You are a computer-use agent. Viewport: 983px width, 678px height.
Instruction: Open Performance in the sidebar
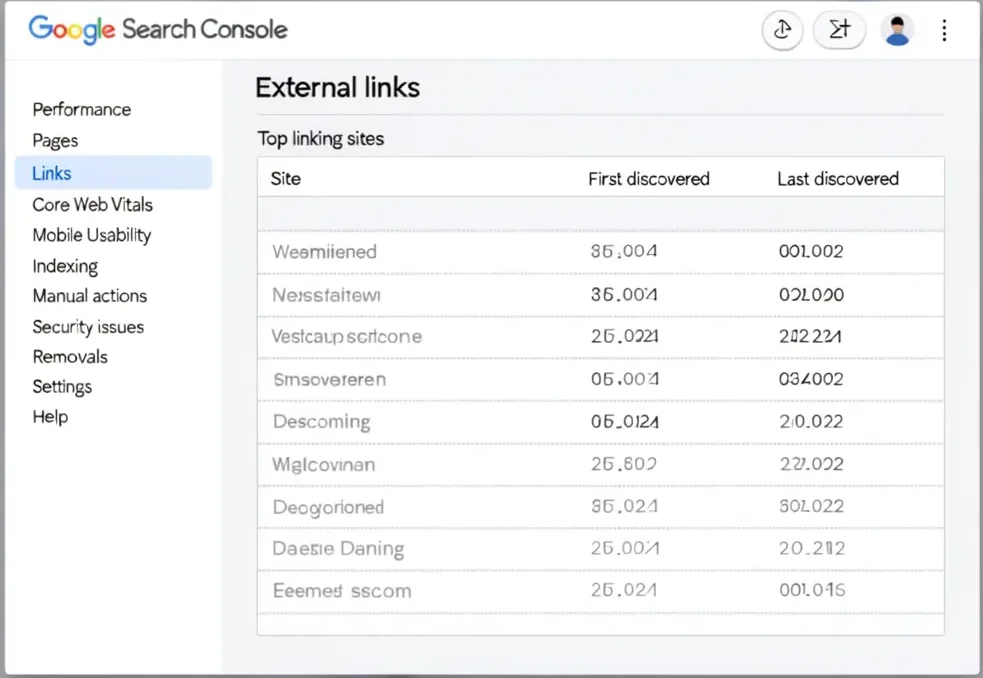pyautogui.click(x=81, y=110)
